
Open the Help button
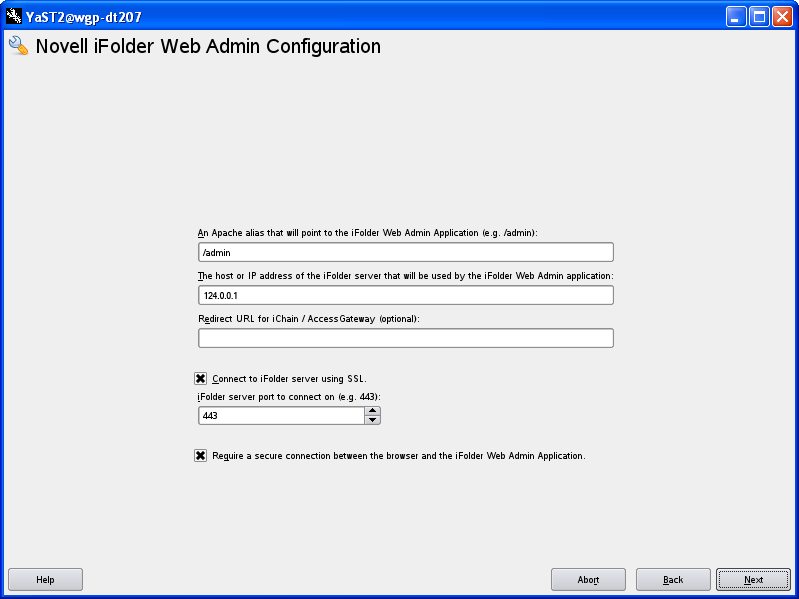point(45,580)
